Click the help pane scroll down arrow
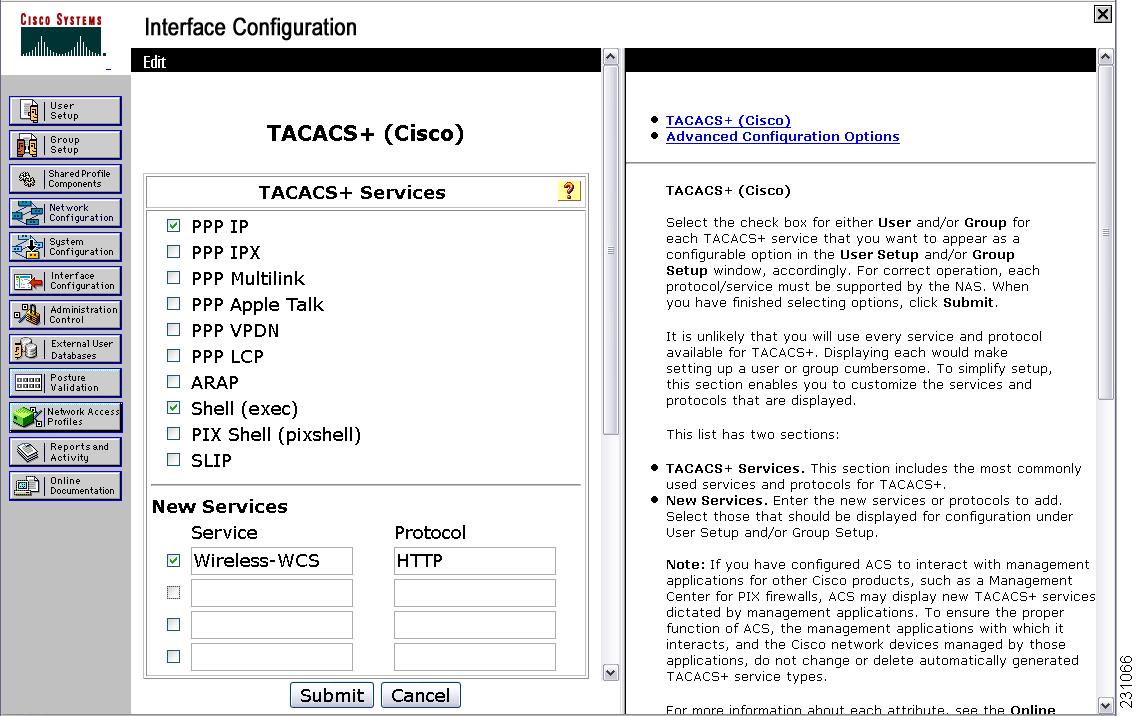 pyautogui.click(x=1105, y=704)
